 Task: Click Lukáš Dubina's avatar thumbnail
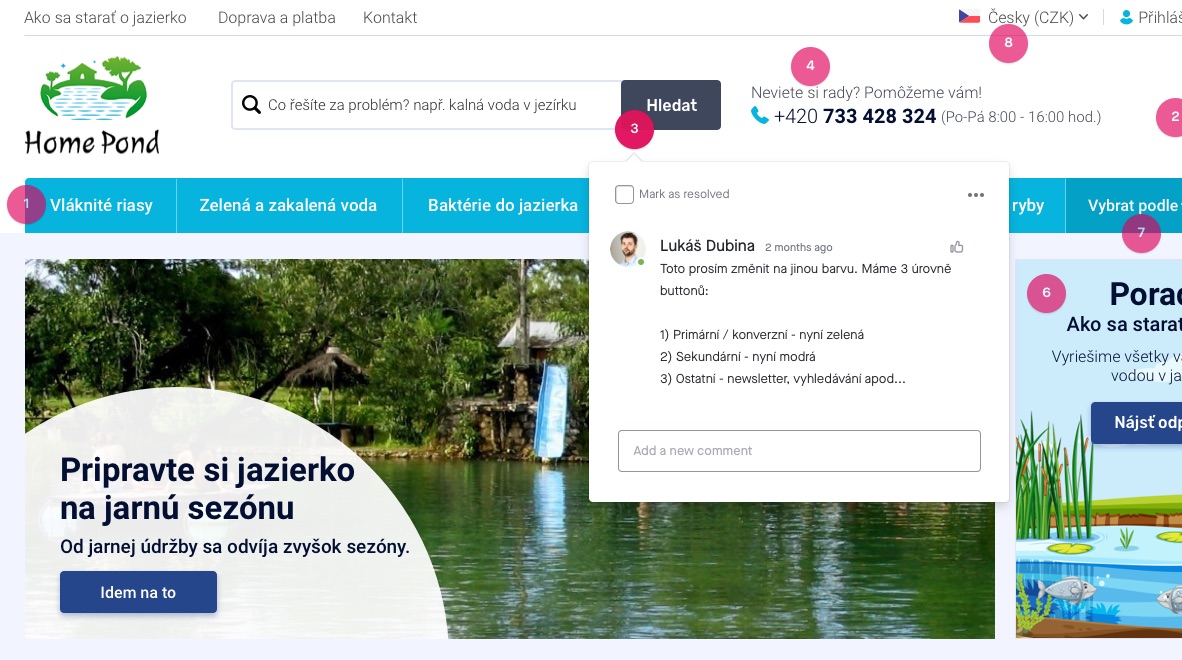pos(628,249)
